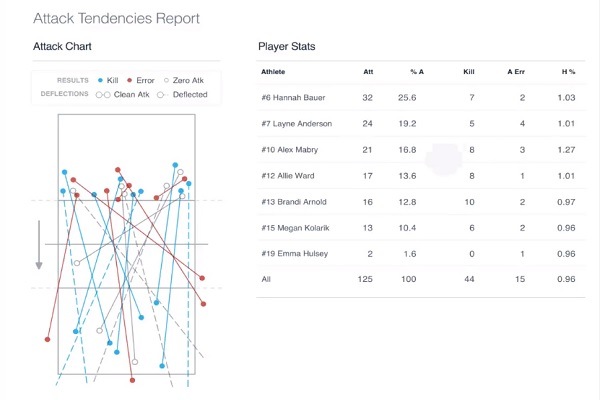Sort table by Att column header

click(367, 72)
